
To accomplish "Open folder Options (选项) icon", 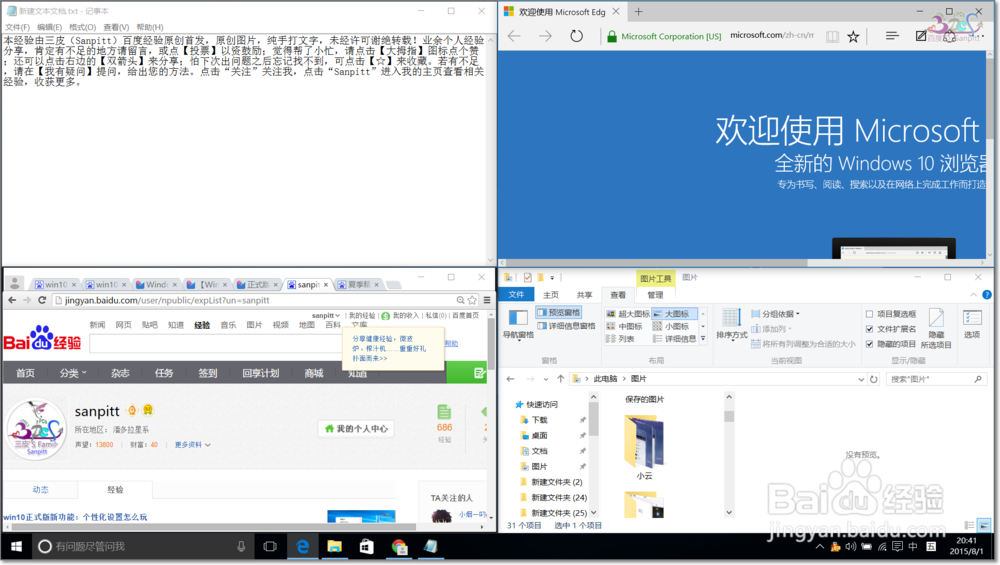I will [x=972, y=324].
